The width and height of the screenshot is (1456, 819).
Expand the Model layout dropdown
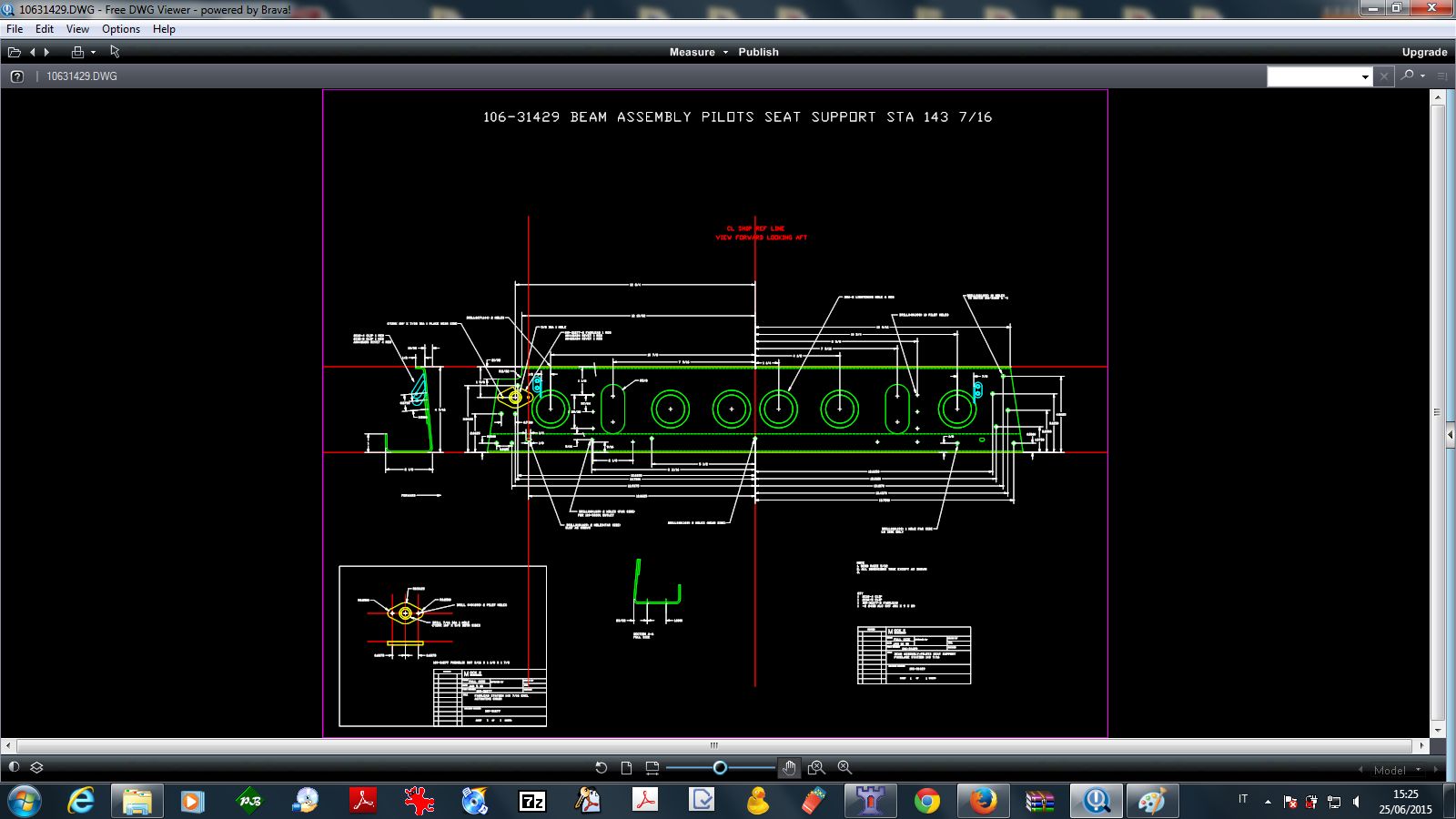(1418, 770)
